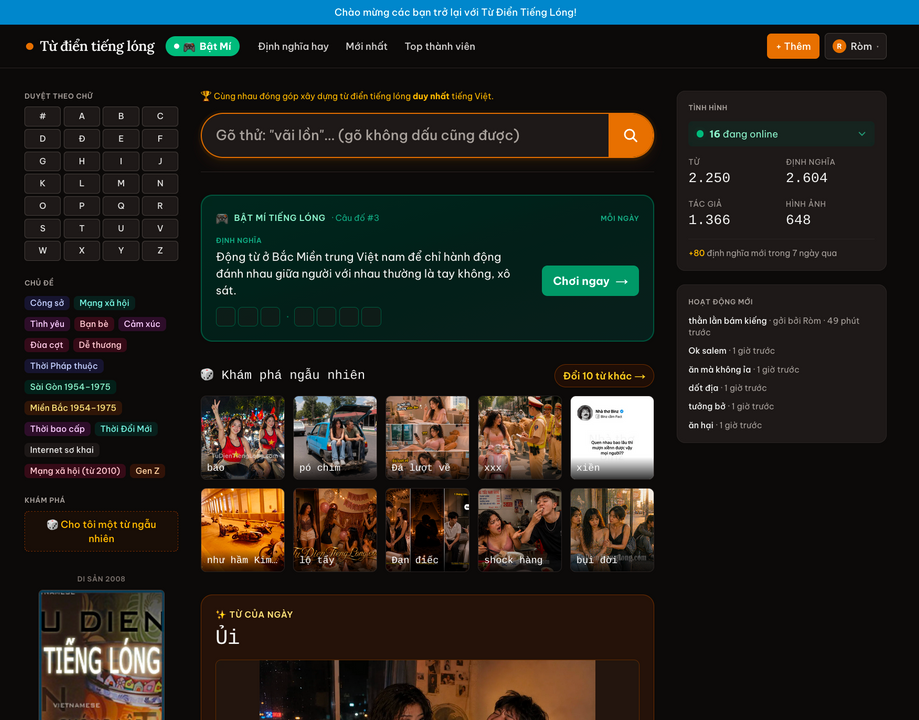
Task: Click the Từ điển tiếng lóng logo
Action: [x=90, y=46]
